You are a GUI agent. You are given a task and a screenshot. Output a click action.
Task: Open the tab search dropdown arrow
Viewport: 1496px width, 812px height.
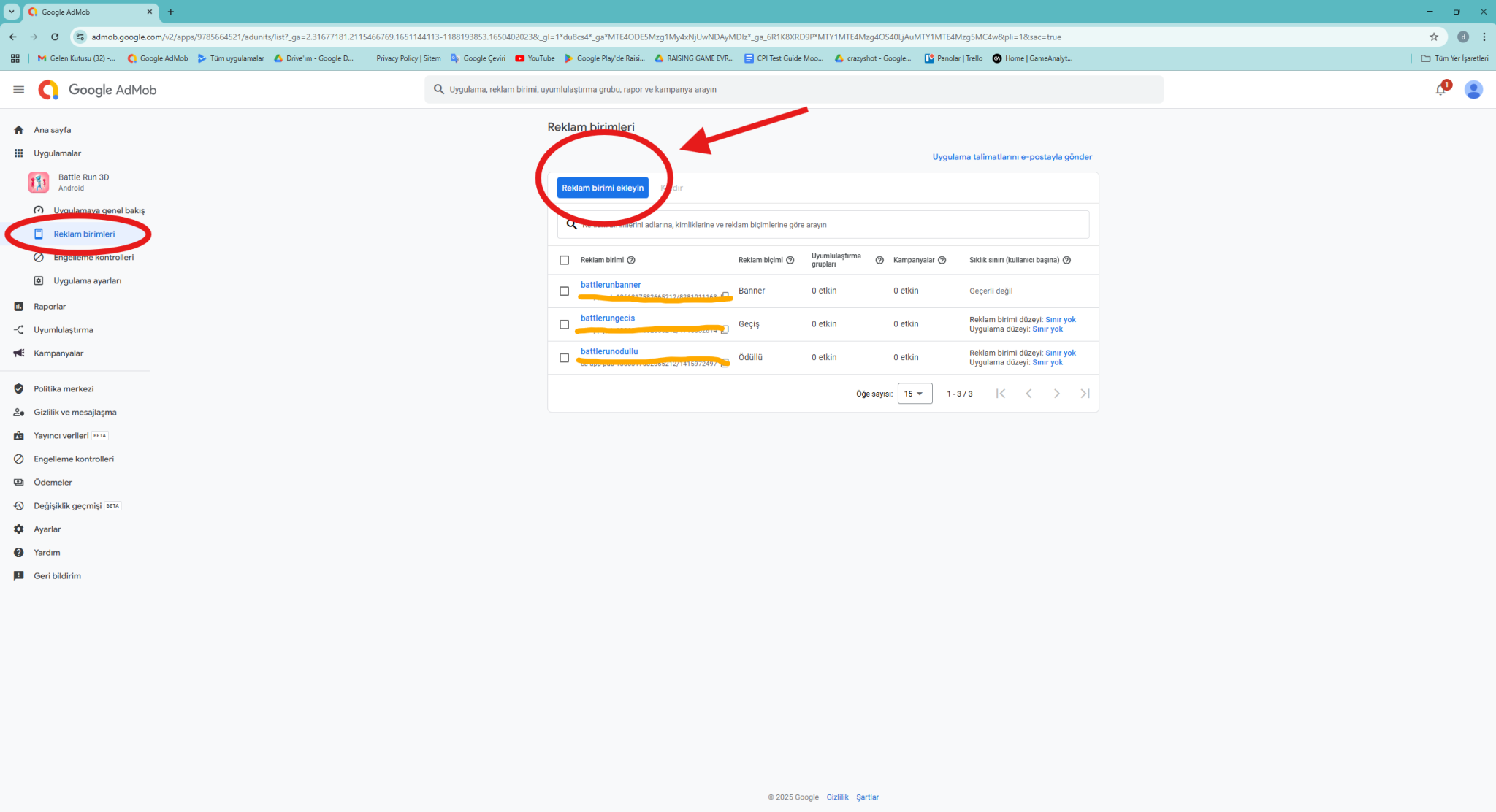point(12,12)
